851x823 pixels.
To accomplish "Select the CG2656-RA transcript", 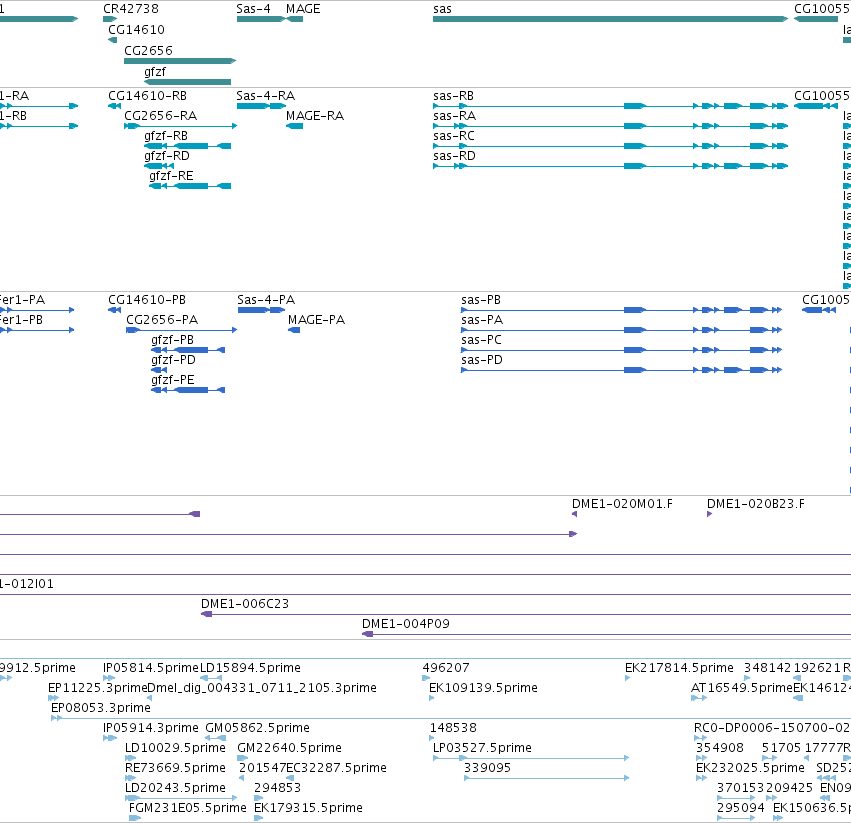I will click(x=181, y=126).
